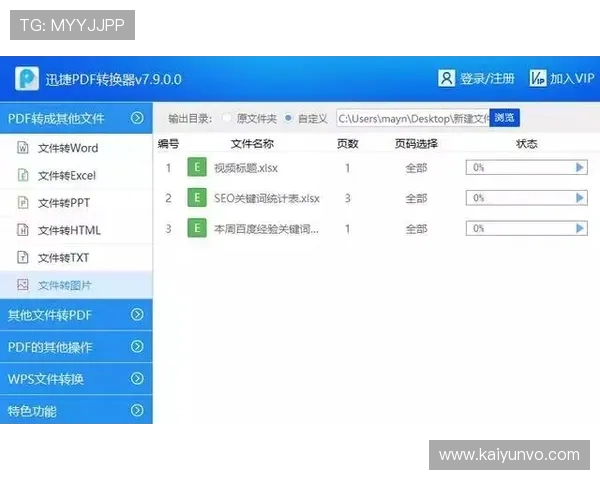The image size is (600, 480).
Task: Click the green E icon of 本周百度经验关键词
Action: pos(197,228)
